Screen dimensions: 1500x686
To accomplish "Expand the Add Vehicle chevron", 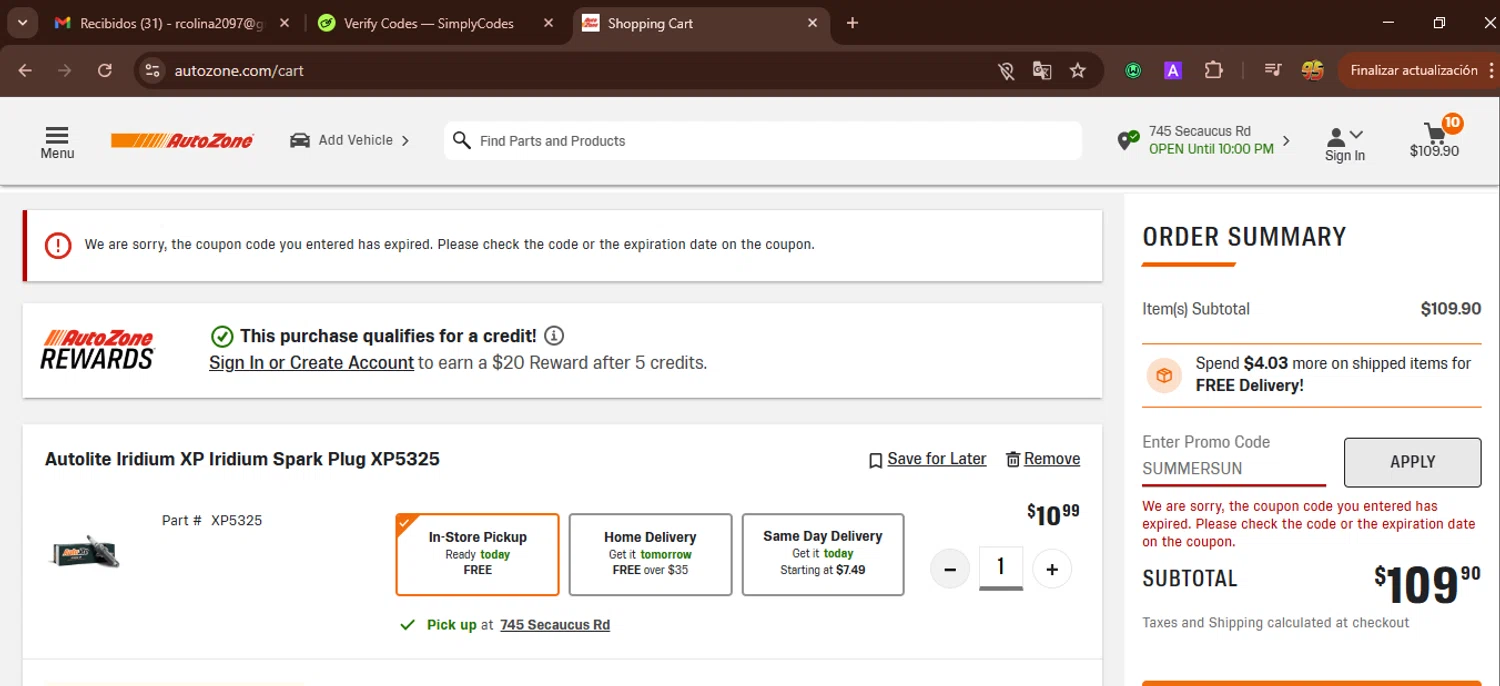I will coord(405,141).
